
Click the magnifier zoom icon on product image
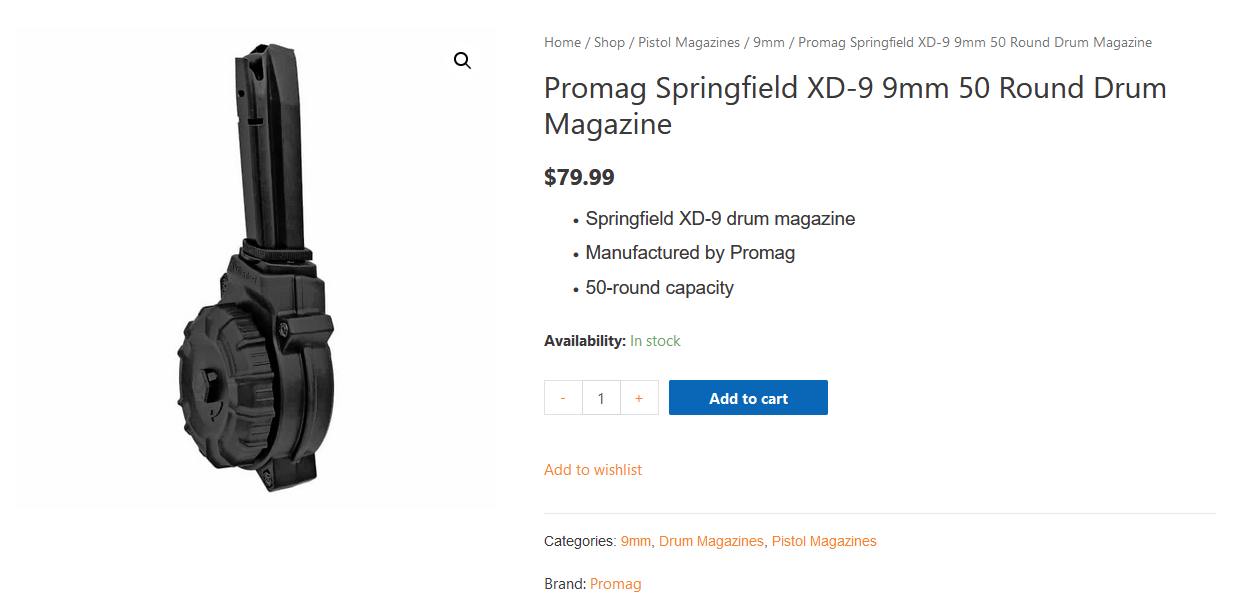[x=462, y=61]
